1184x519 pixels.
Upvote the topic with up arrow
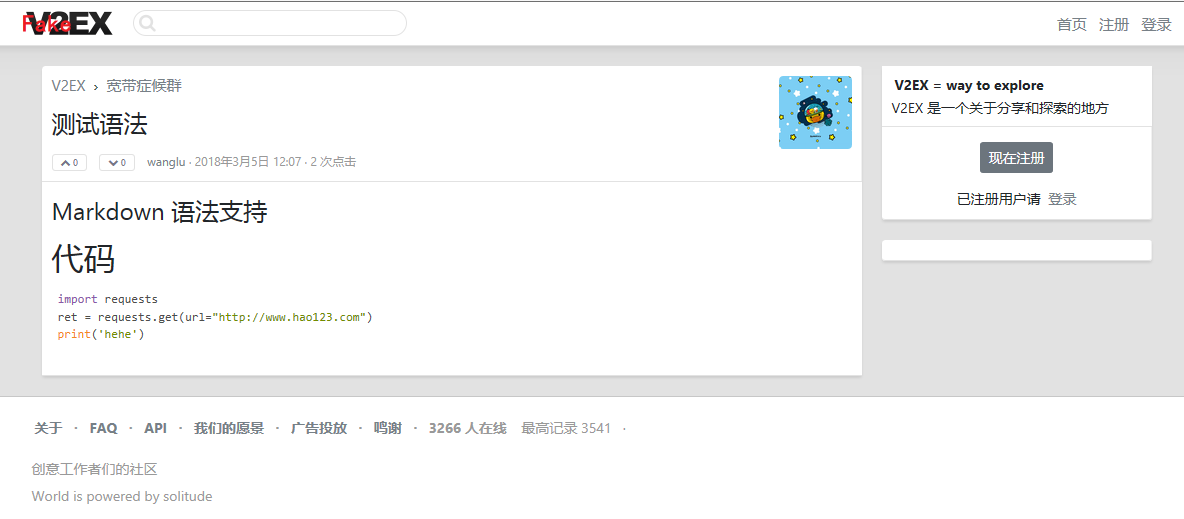69,162
